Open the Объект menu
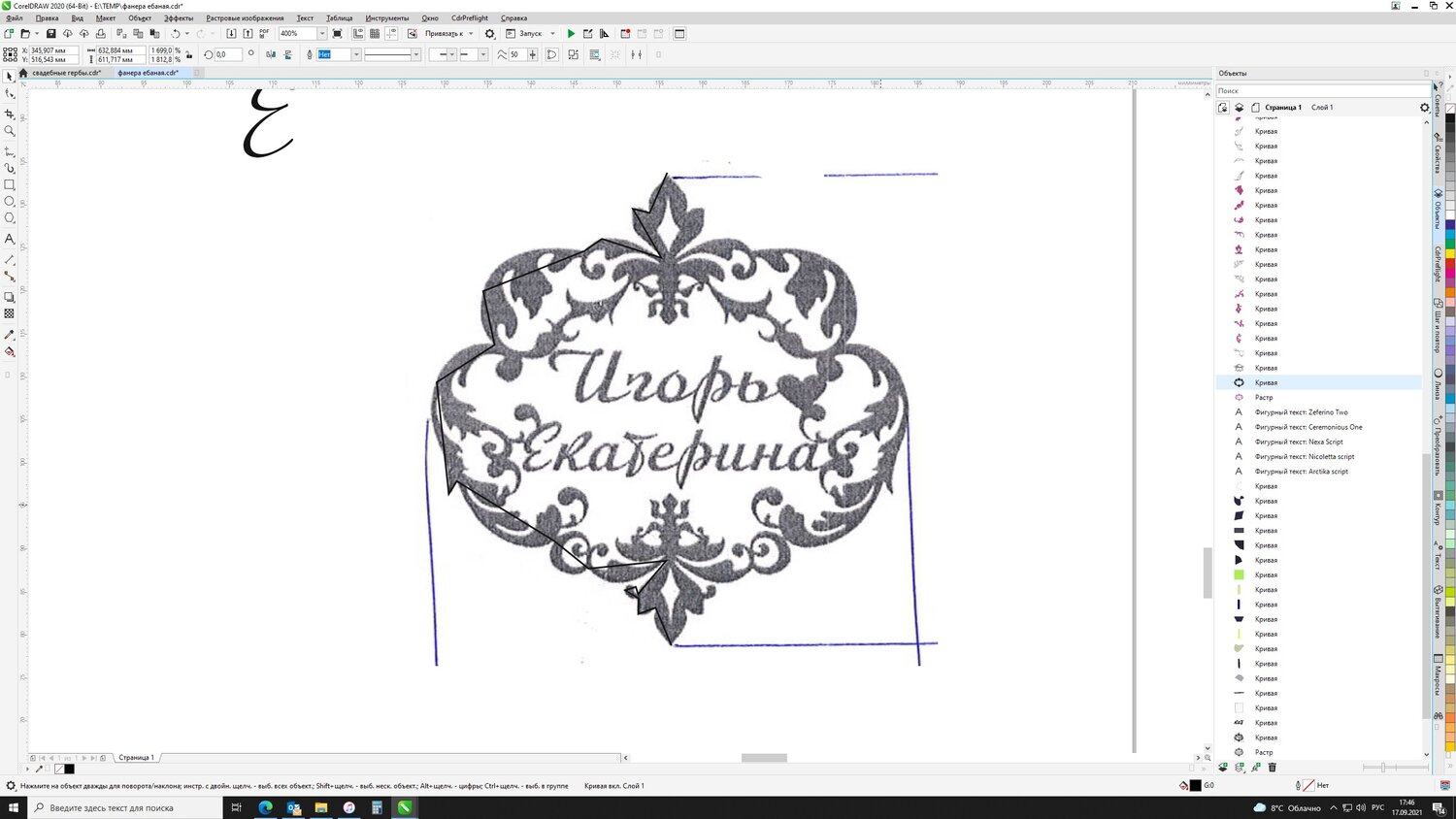 coord(140,18)
